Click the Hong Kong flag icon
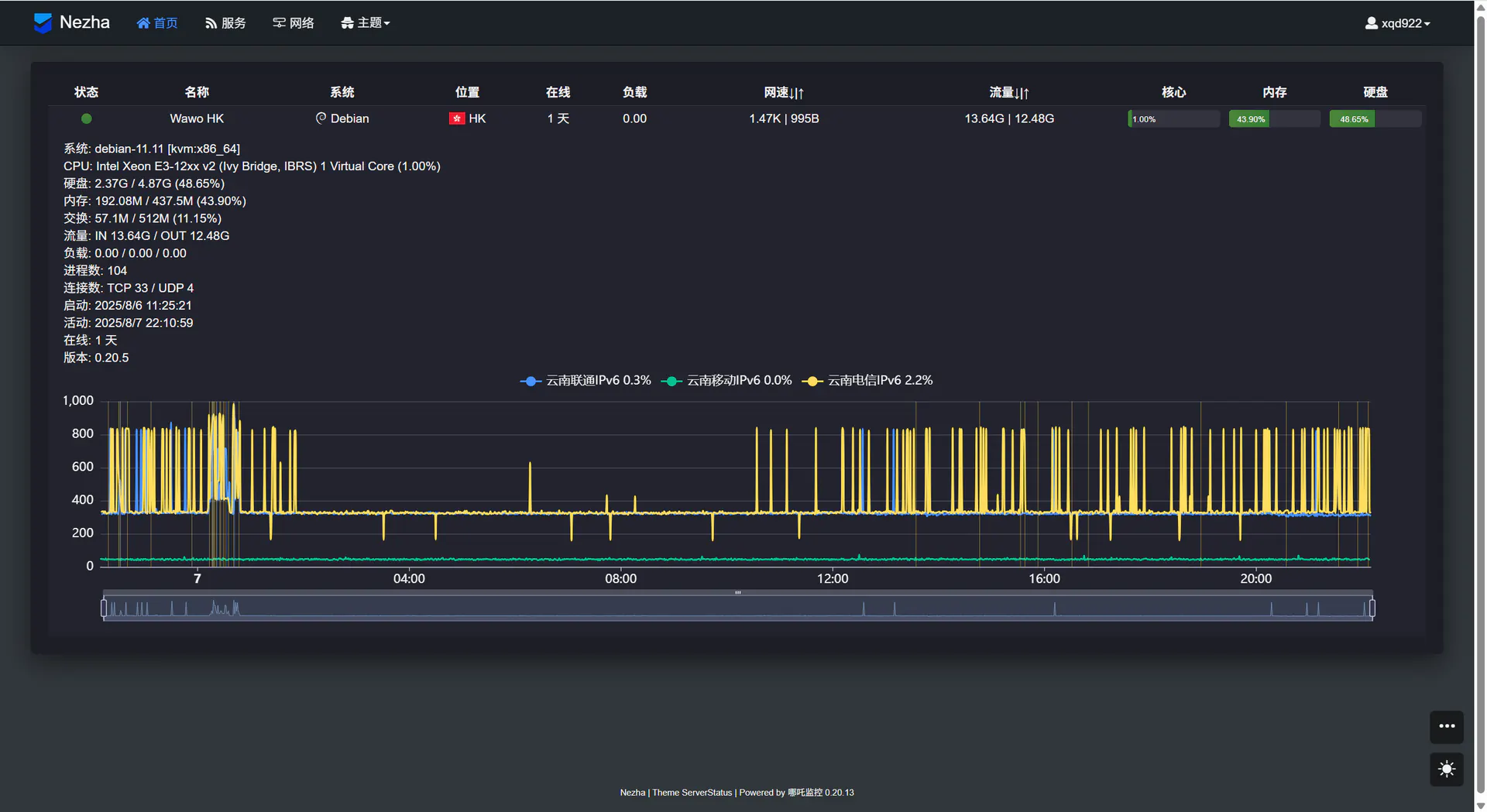 (456, 118)
